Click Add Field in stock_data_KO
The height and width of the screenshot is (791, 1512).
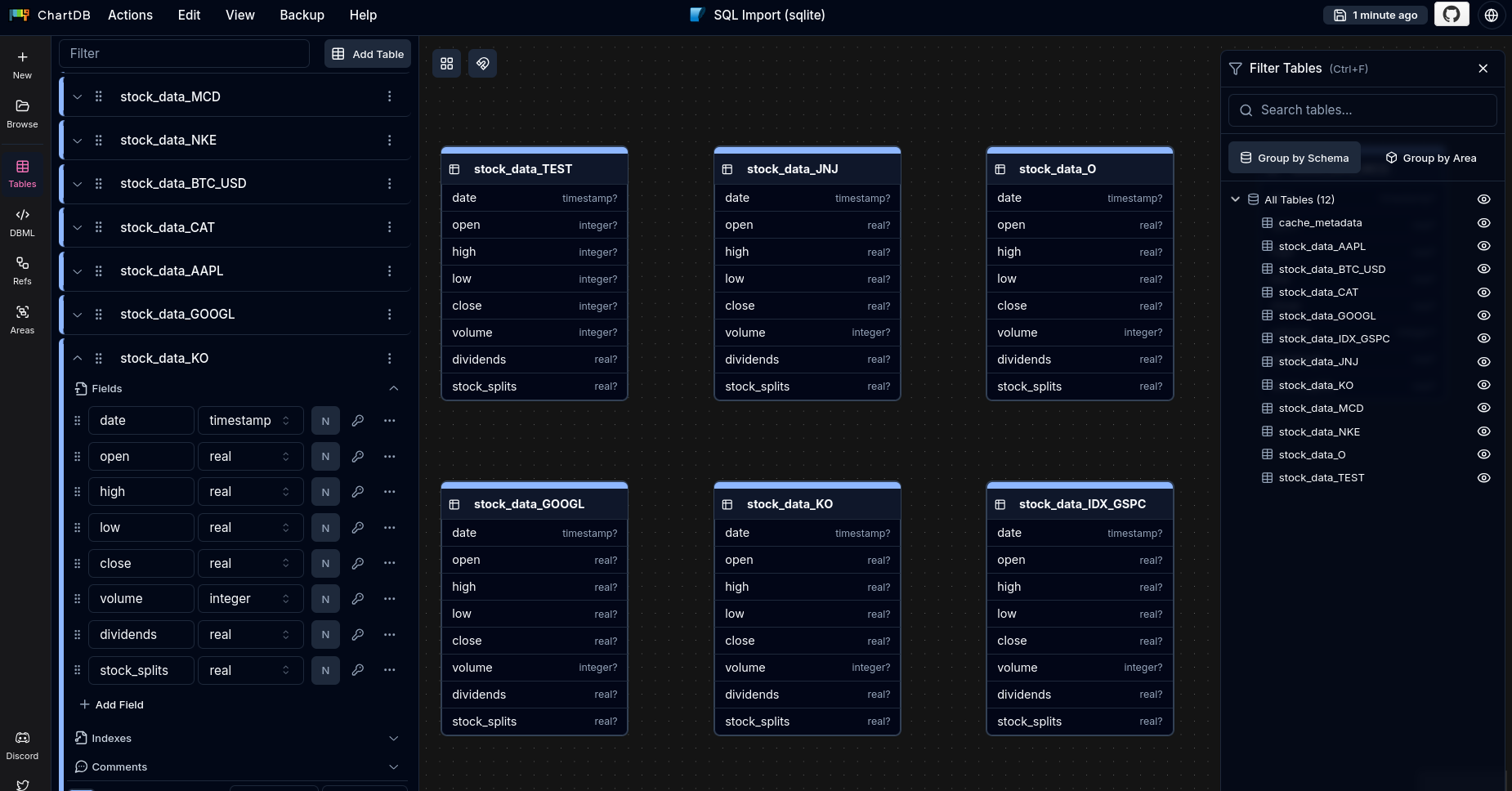click(x=111, y=704)
